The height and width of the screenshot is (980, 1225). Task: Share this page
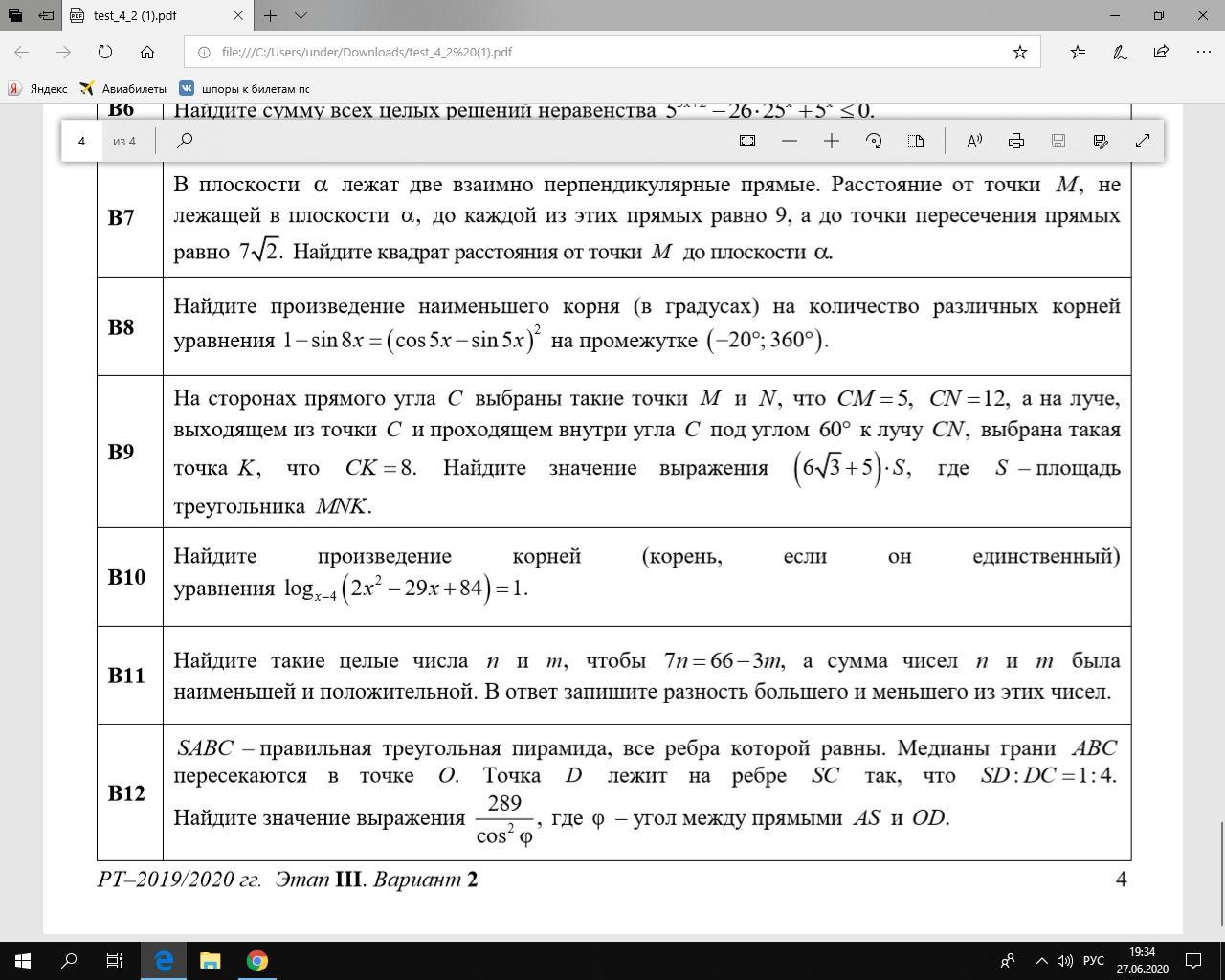coord(1161,52)
